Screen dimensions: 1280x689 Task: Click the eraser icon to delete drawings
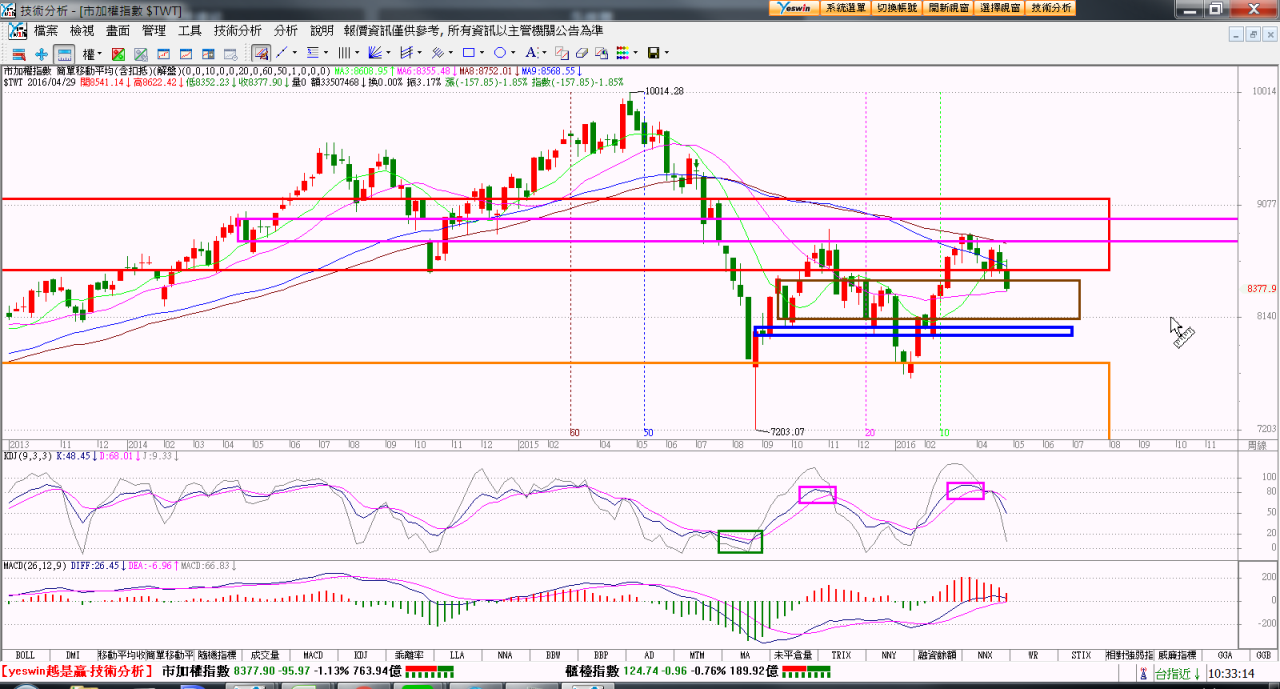point(581,53)
